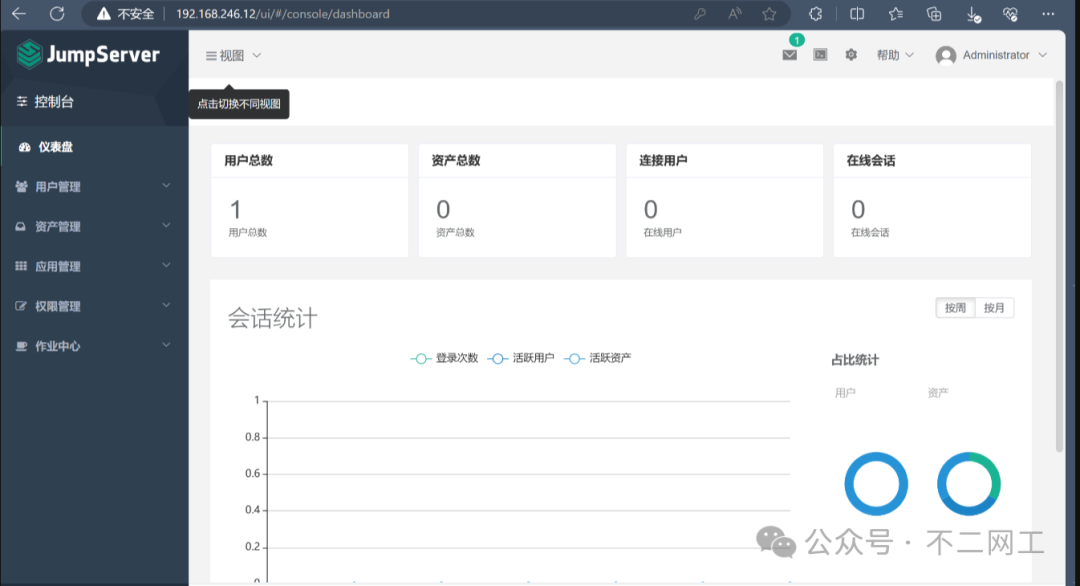Switch the chart to 按月 view
1080x586 pixels.
tap(994, 308)
